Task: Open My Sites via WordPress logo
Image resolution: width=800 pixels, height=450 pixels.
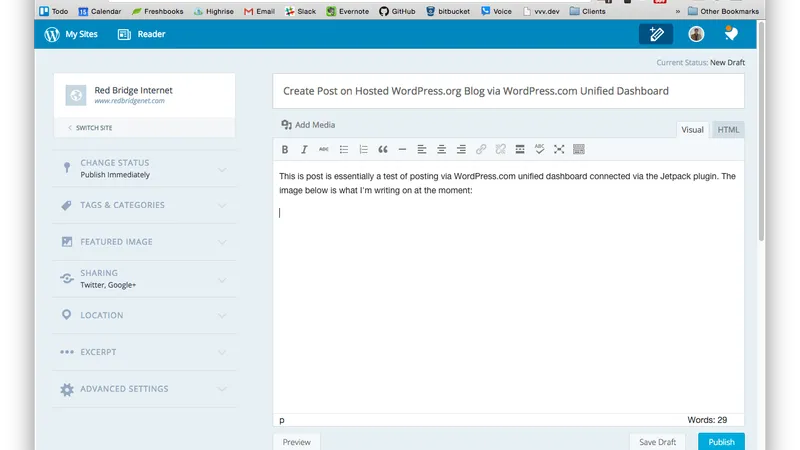Action: click(70, 34)
